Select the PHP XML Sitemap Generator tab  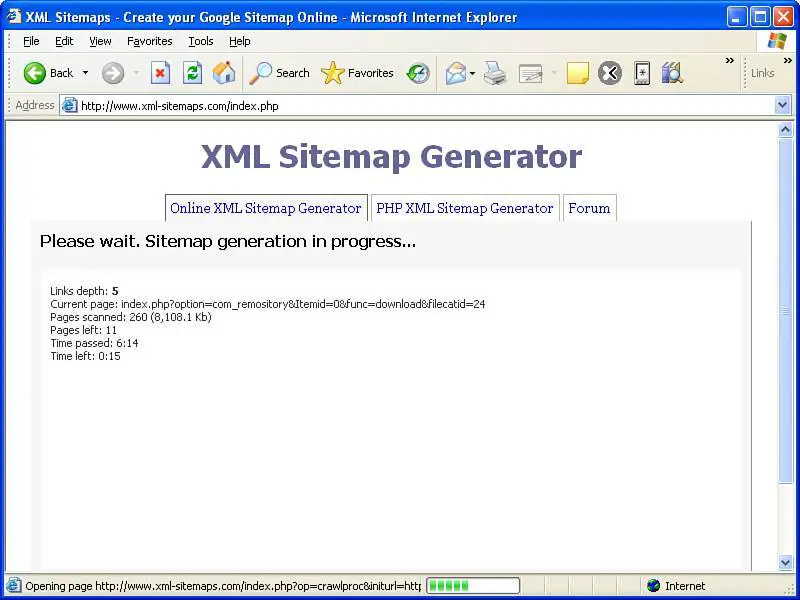click(465, 208)
